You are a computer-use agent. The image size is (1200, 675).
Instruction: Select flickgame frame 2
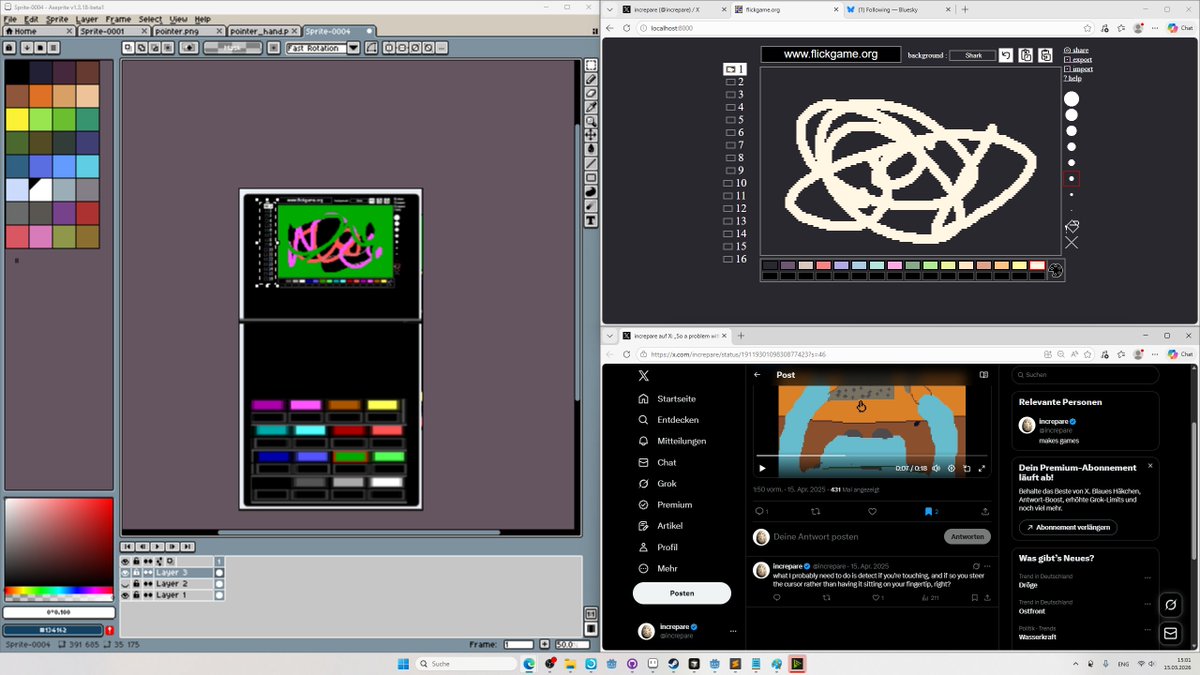(735, 82)
